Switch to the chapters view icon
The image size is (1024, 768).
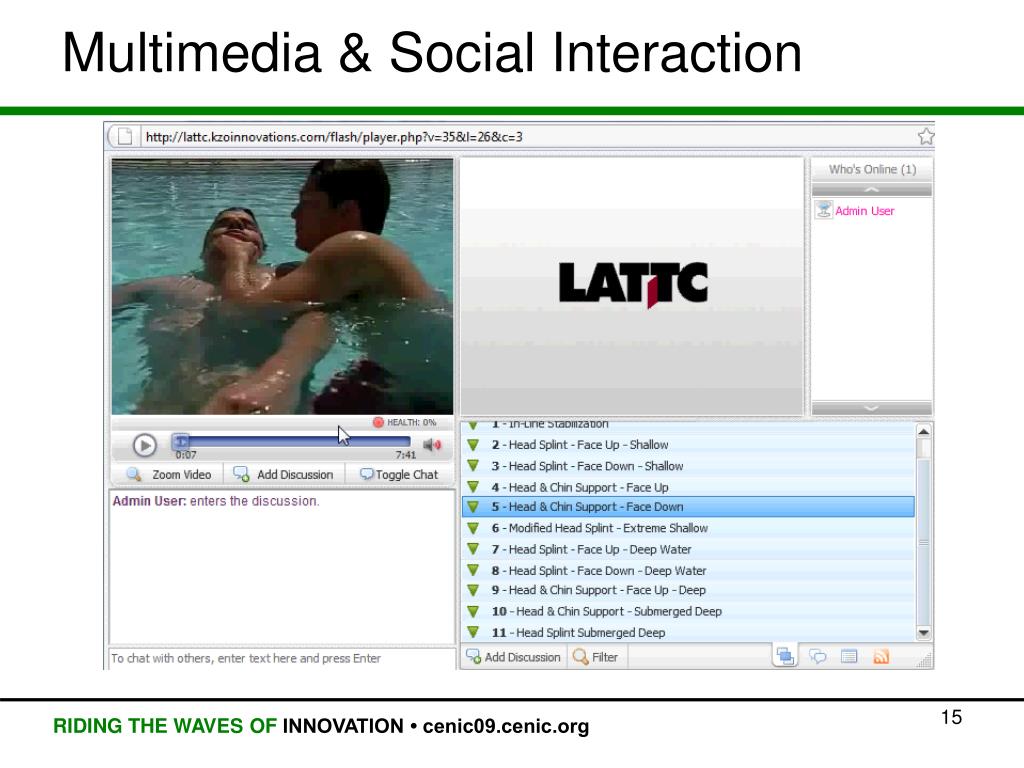click(785, 656)
